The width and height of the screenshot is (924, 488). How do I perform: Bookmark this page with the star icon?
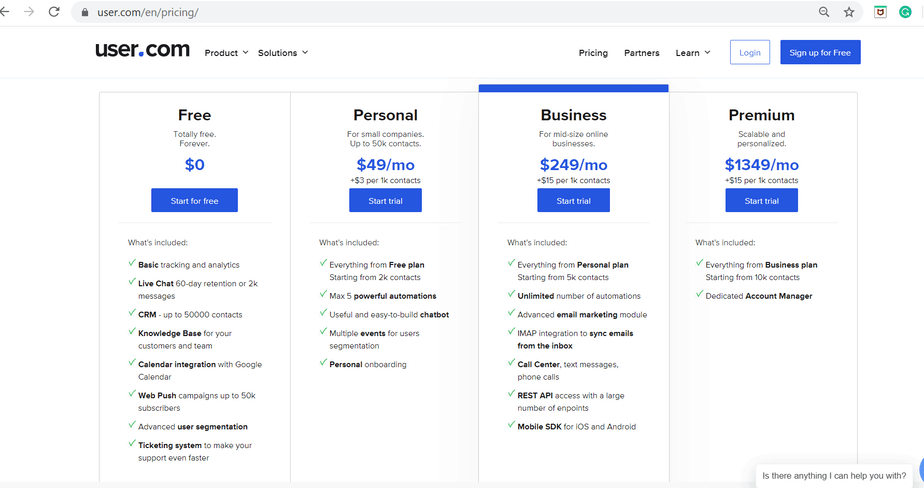849,12
